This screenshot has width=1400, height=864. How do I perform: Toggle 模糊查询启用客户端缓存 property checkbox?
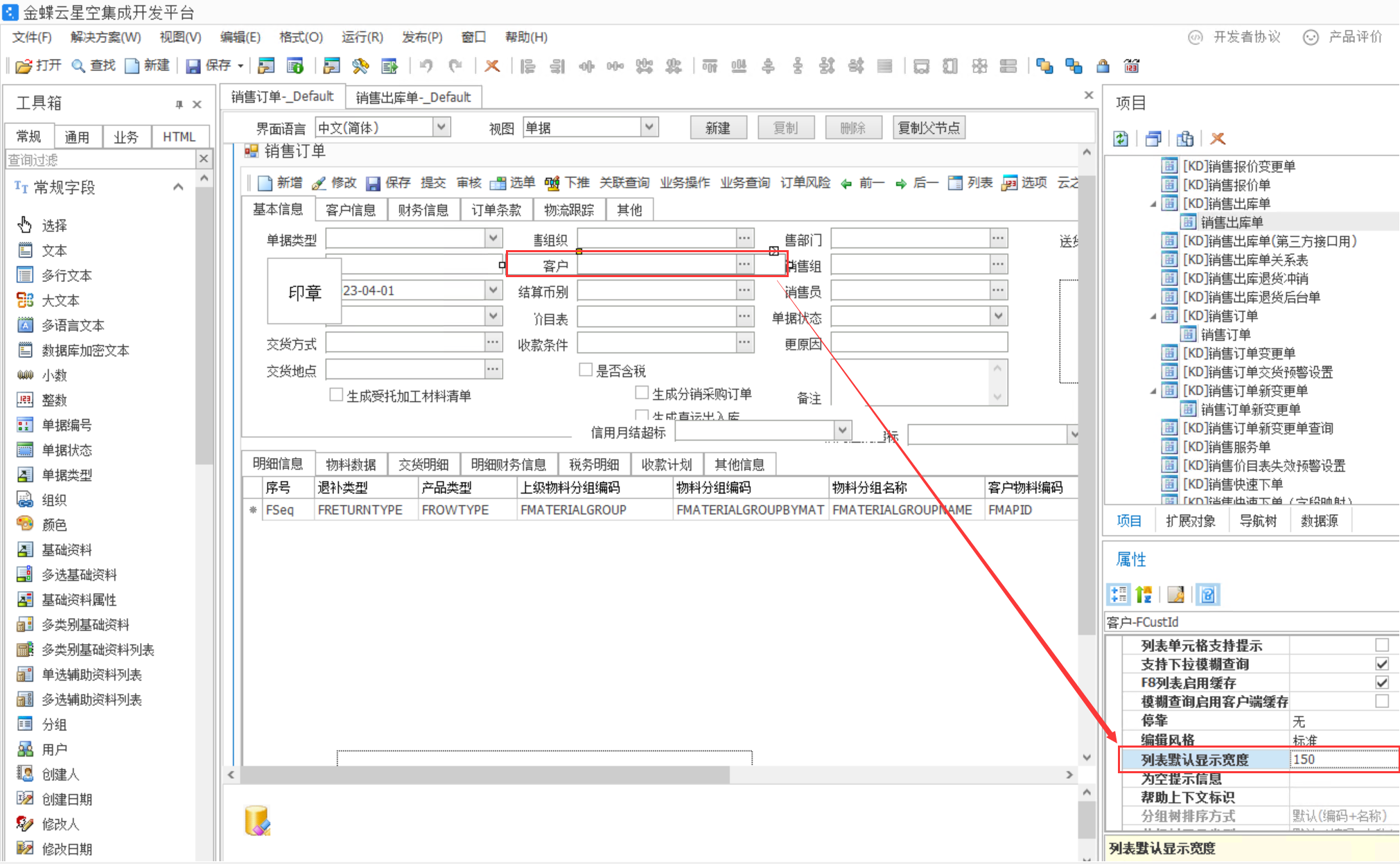pos(1382,701)
